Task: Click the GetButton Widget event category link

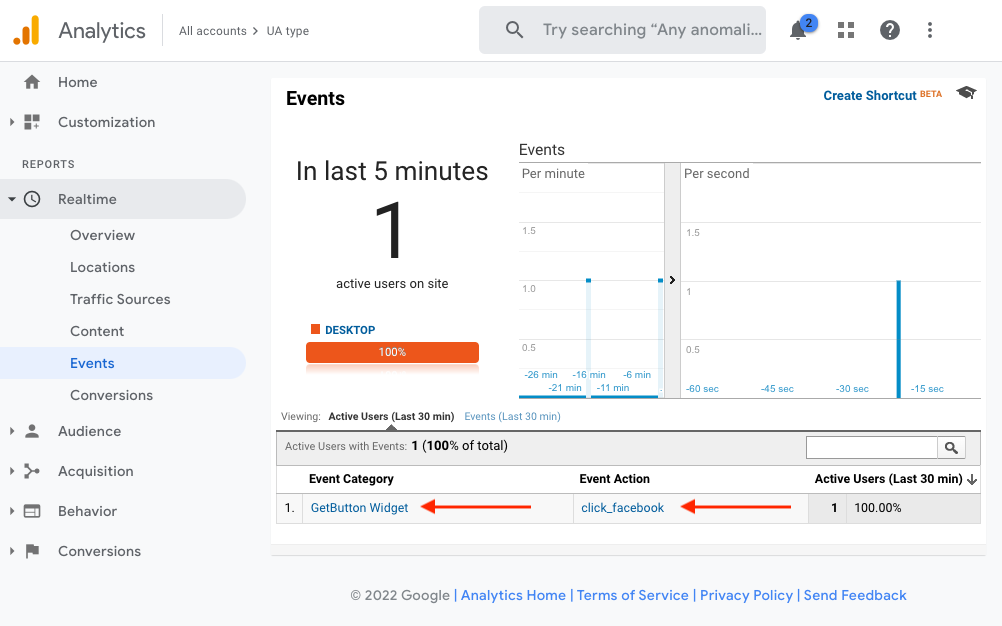Action: (x=359, y=508)
